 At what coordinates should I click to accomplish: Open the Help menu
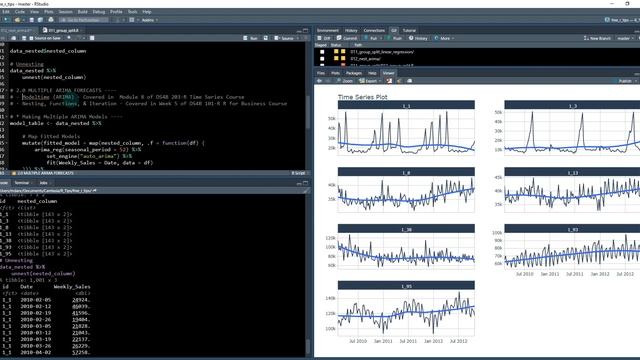click(x=147, y=12)
